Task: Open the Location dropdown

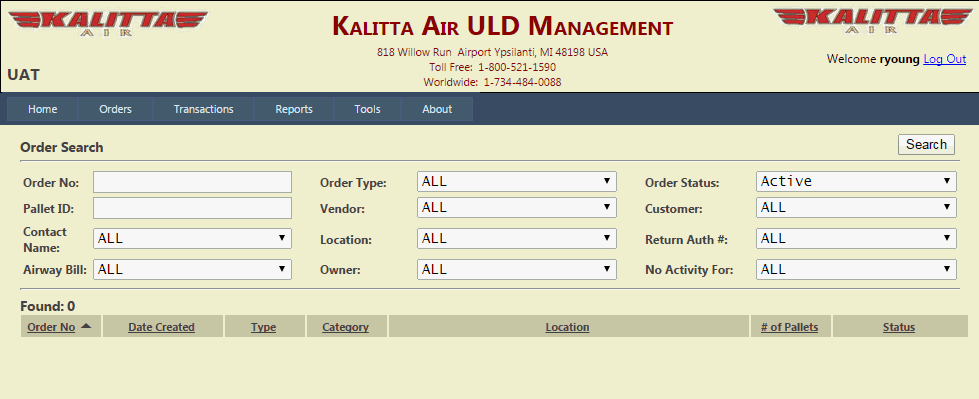Action: point(516,239)
